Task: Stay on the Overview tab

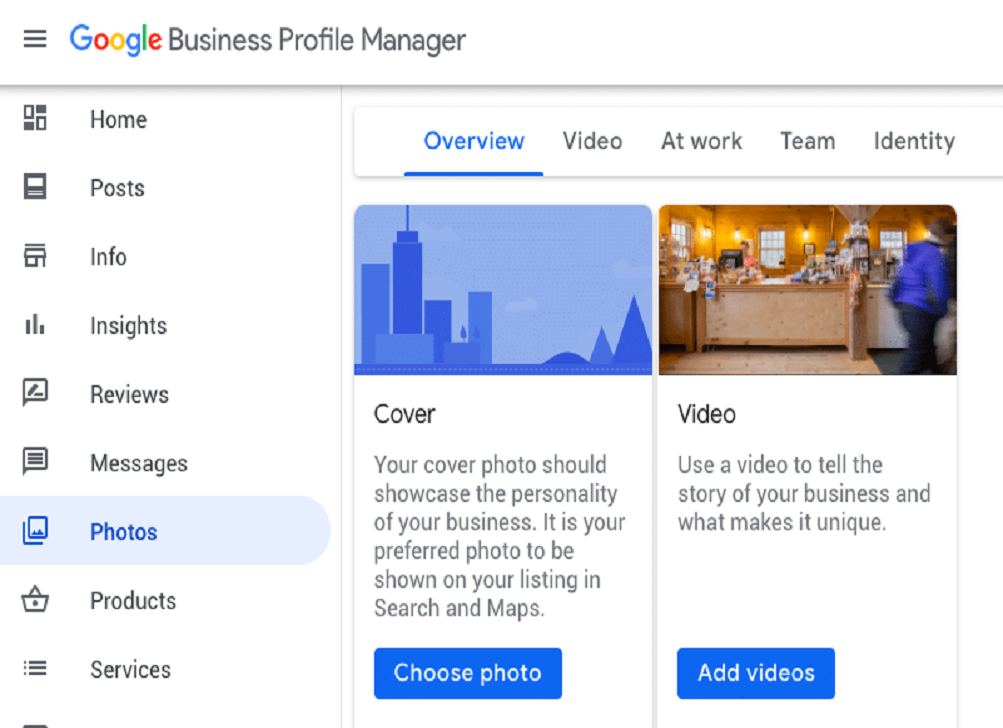Action: (x=474, y=141)
